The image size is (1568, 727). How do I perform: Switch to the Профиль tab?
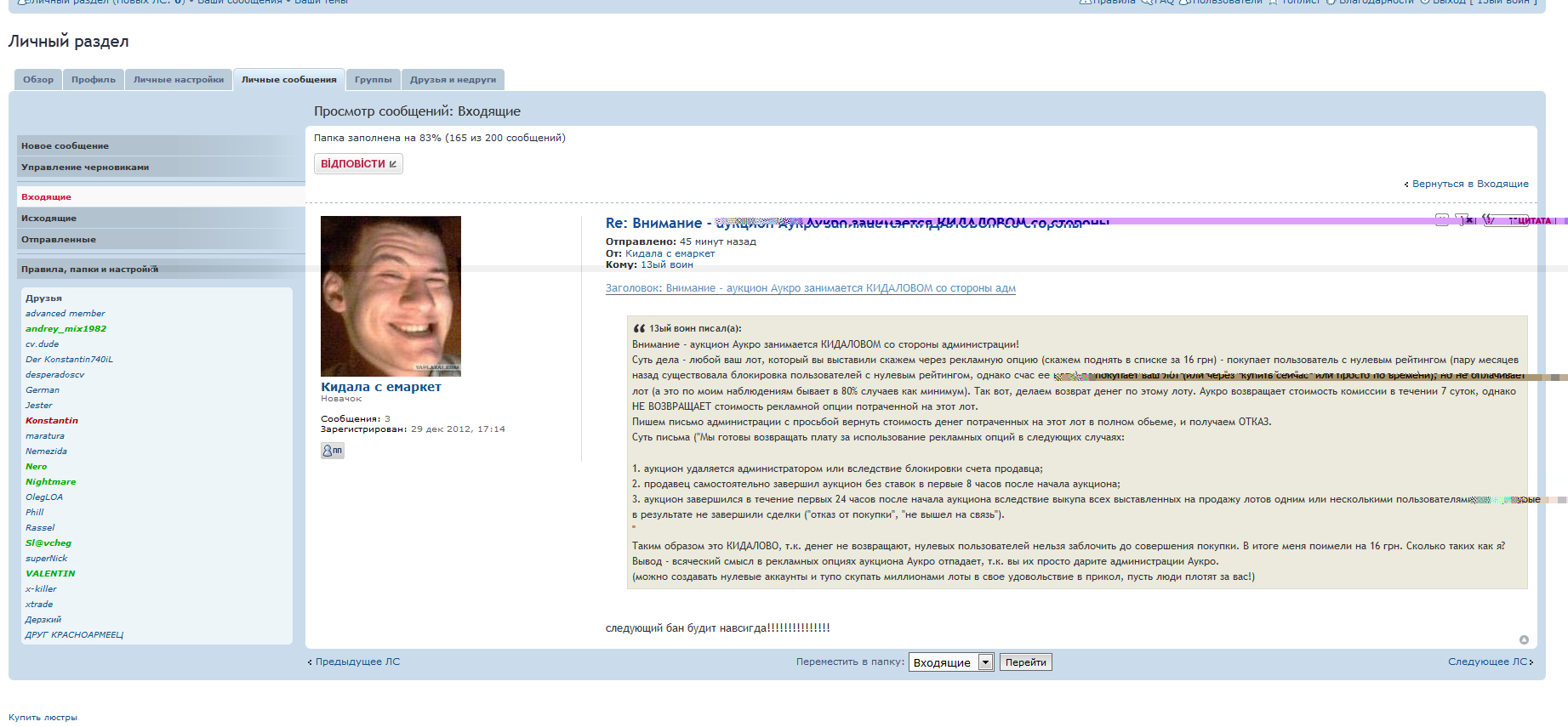[x=94, y=80]
